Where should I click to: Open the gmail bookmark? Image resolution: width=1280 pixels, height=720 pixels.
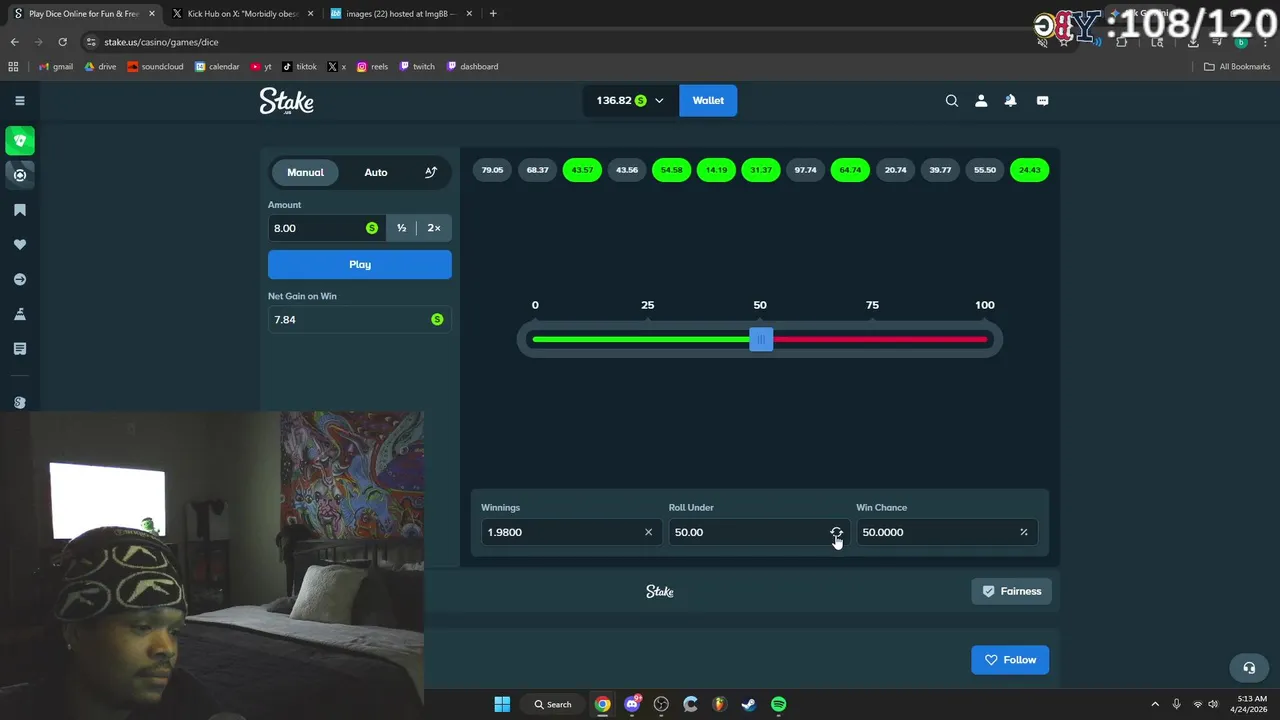click(x=55, y=67)
